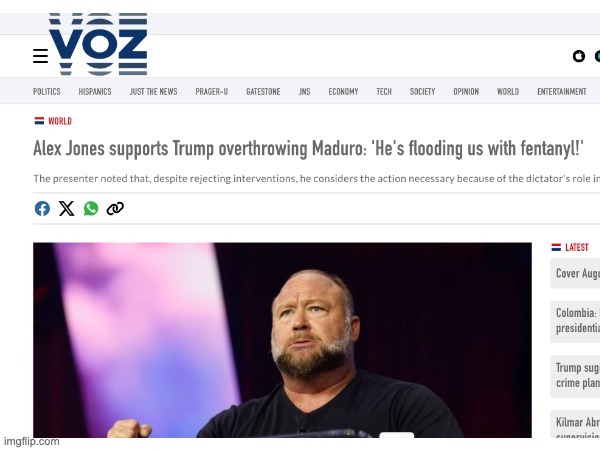This screenshot has width=600, height=450.
Task: Click the Alex Jones article photo
Action: click(x=282, y=340)
